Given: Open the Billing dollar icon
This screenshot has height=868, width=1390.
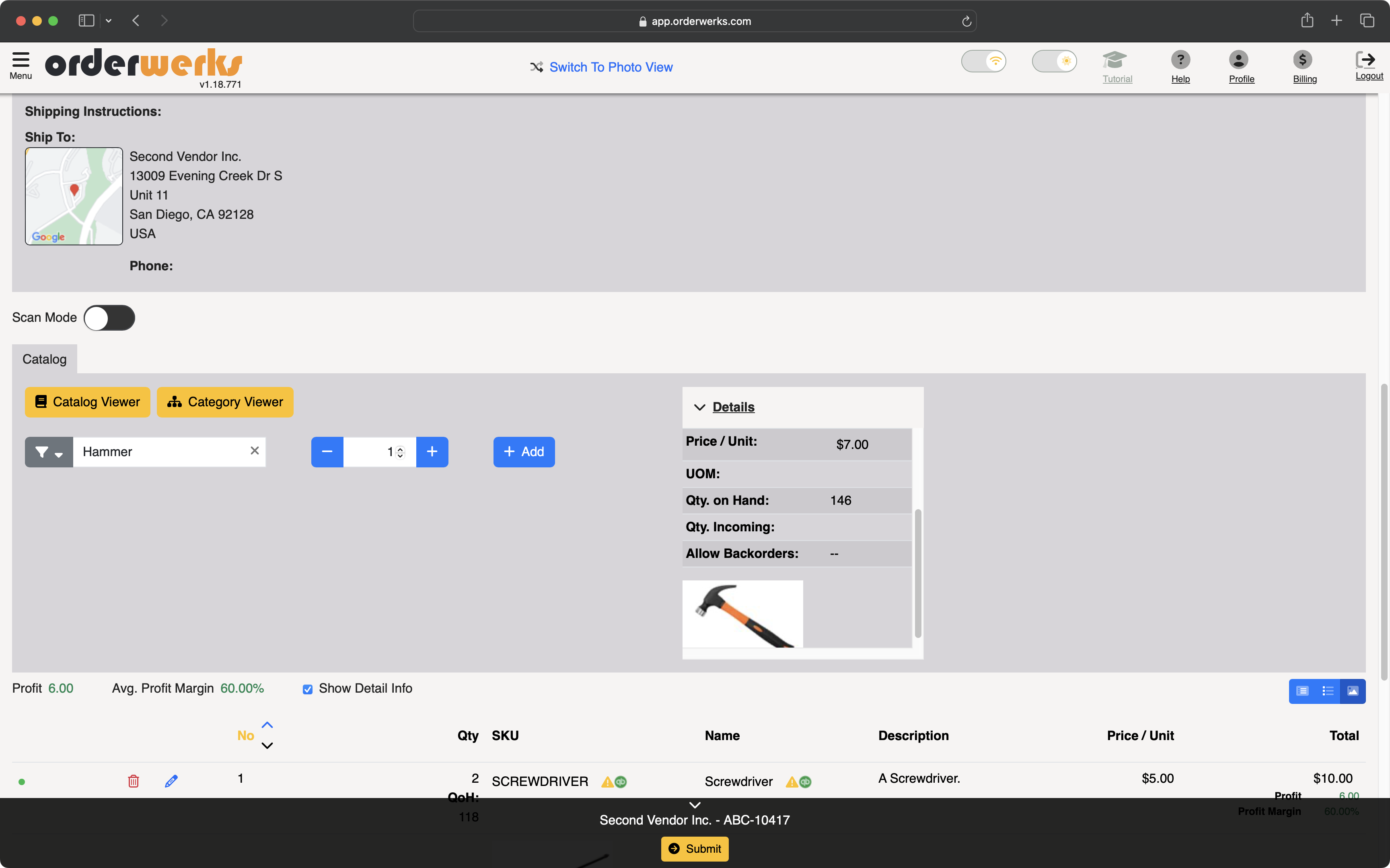Looking at the screenshot, I should pos(1303,60).
